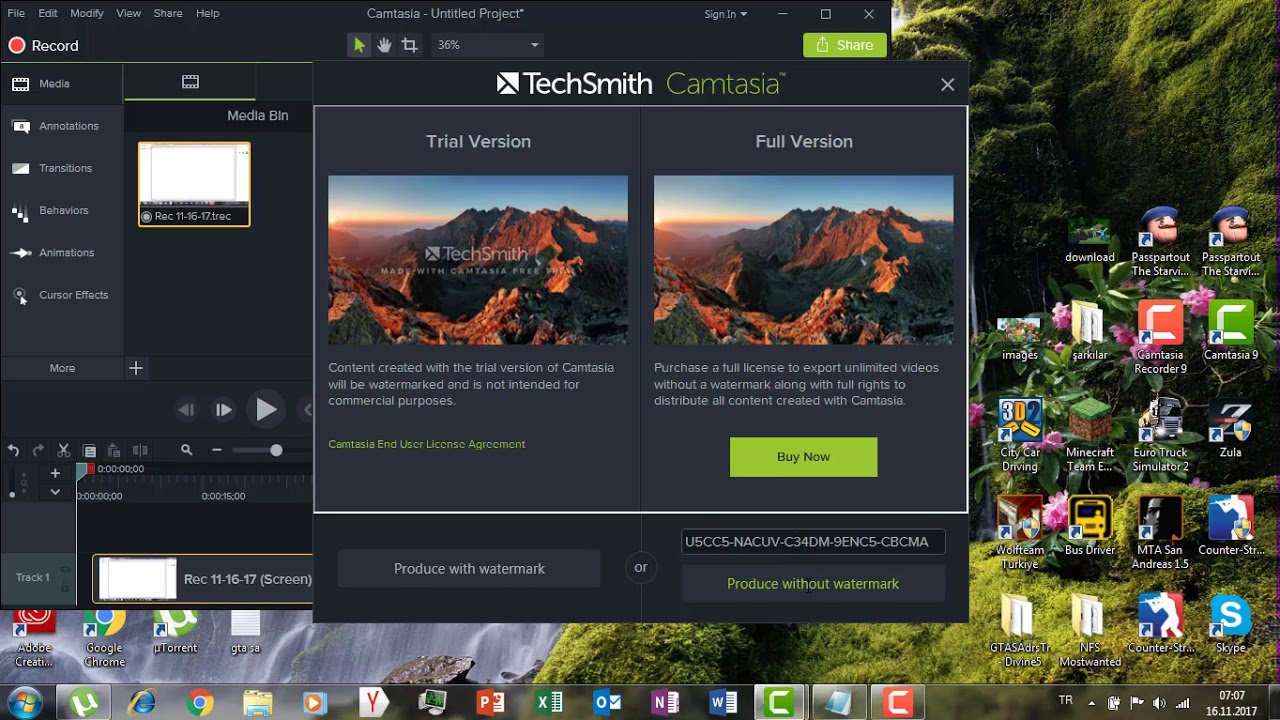
Task: Switch to the Behaviors tab
Action: [x=61, y=210]
